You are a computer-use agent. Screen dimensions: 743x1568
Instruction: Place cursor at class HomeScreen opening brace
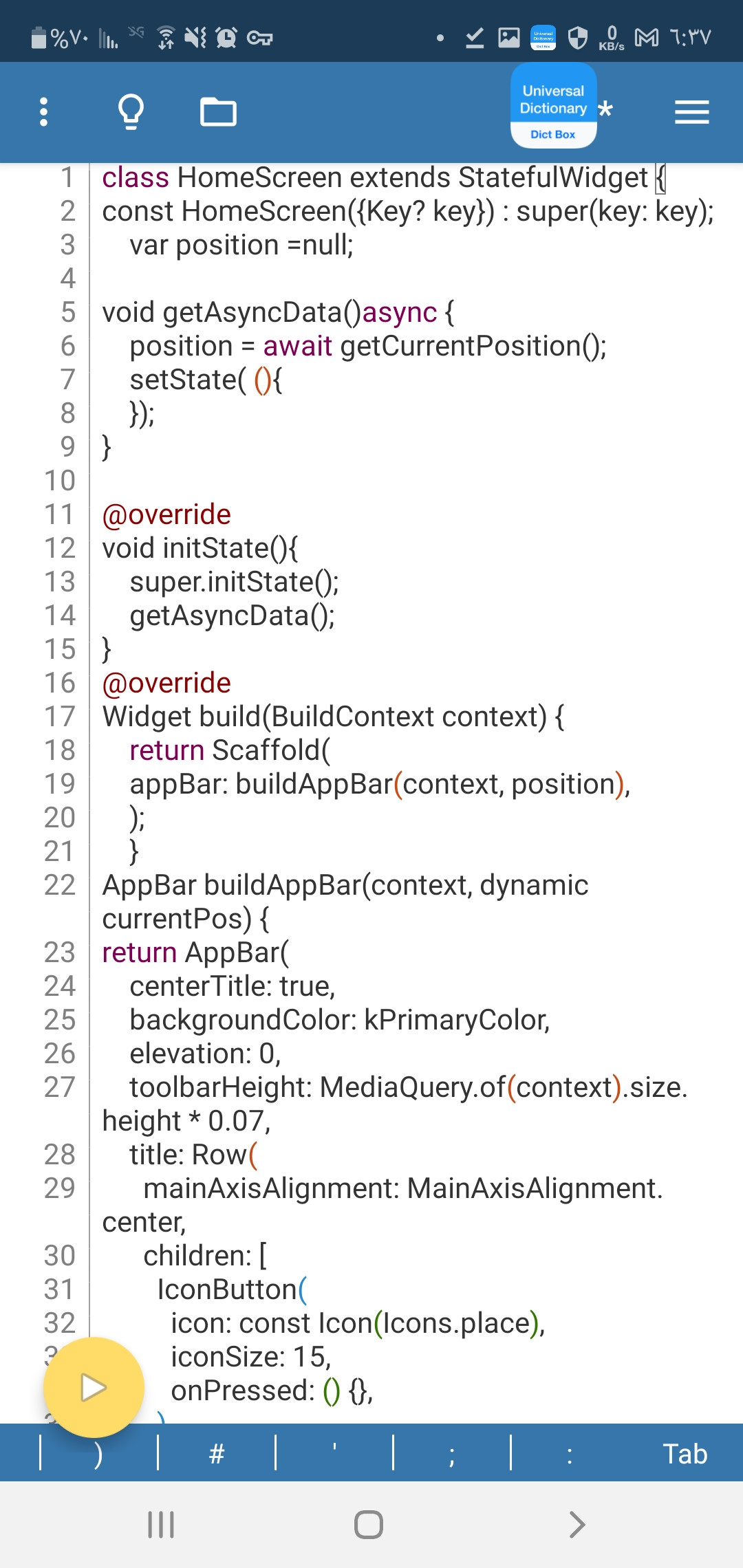coord(660,177)
